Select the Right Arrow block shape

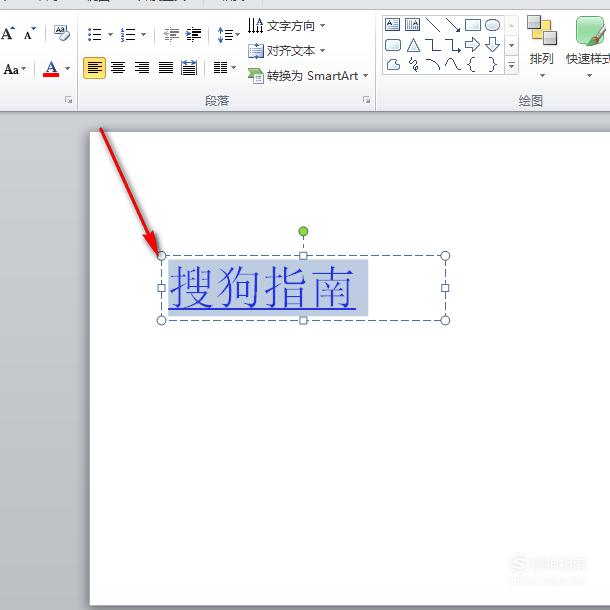pyautogui.click(x=472, y=44)
